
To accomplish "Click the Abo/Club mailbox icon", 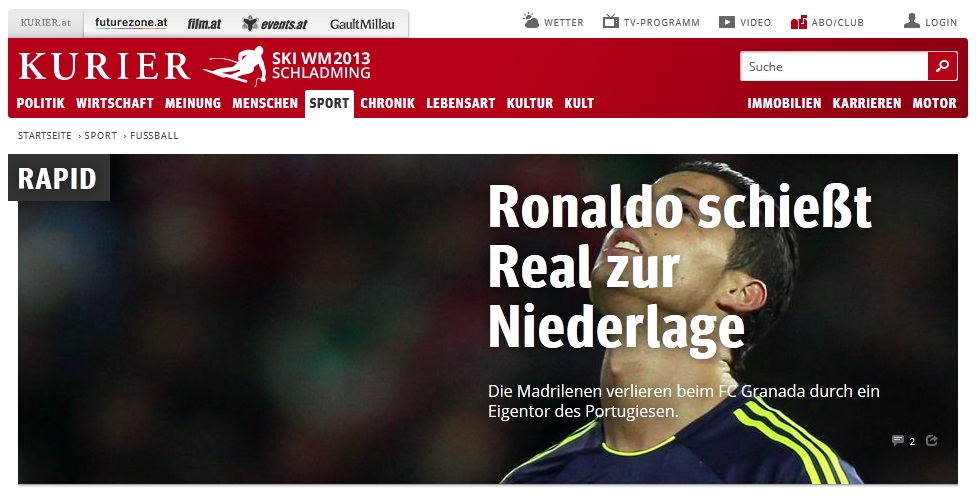I will click(799, 22).
